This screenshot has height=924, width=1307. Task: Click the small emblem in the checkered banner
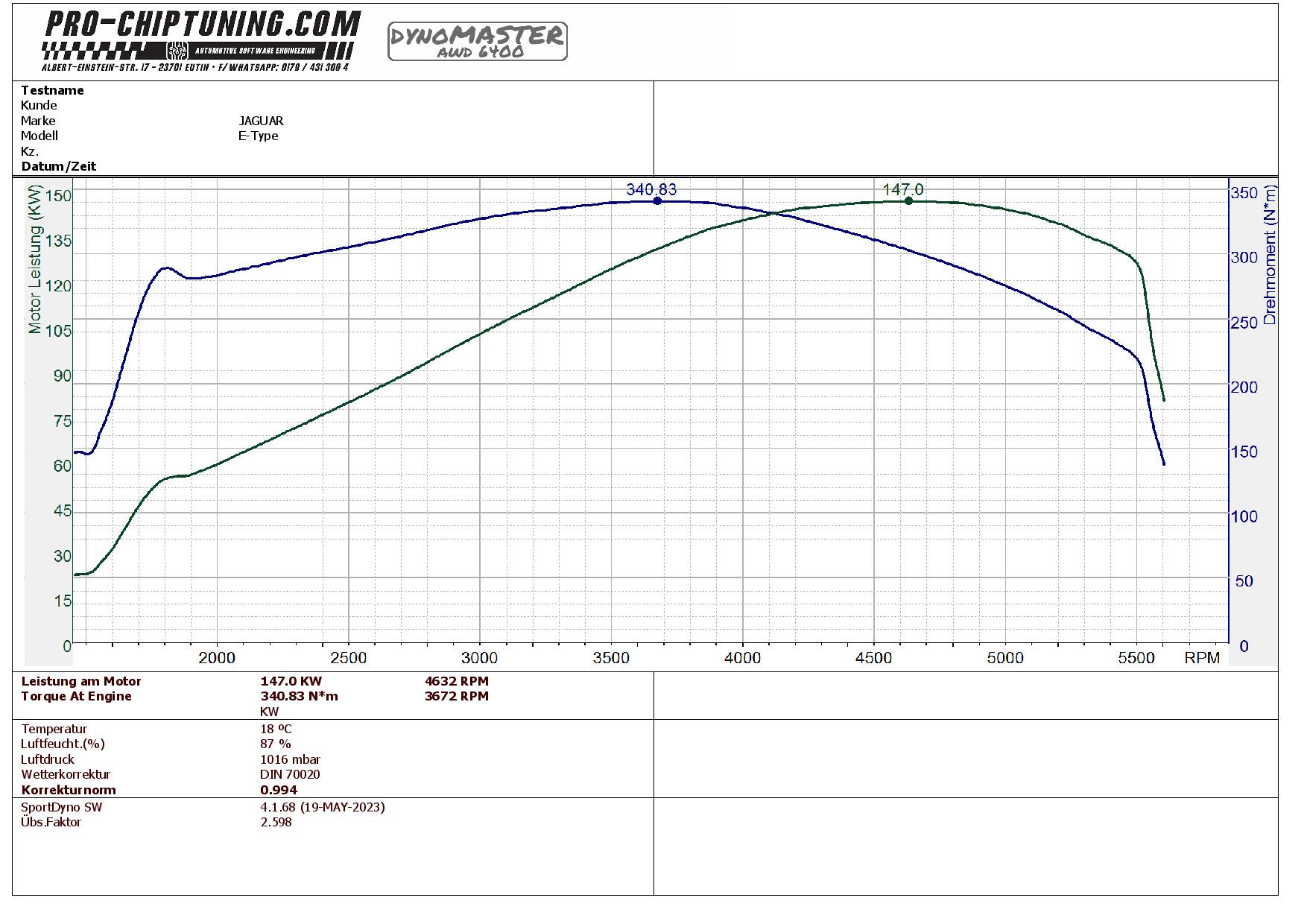[x=177, y=51]
